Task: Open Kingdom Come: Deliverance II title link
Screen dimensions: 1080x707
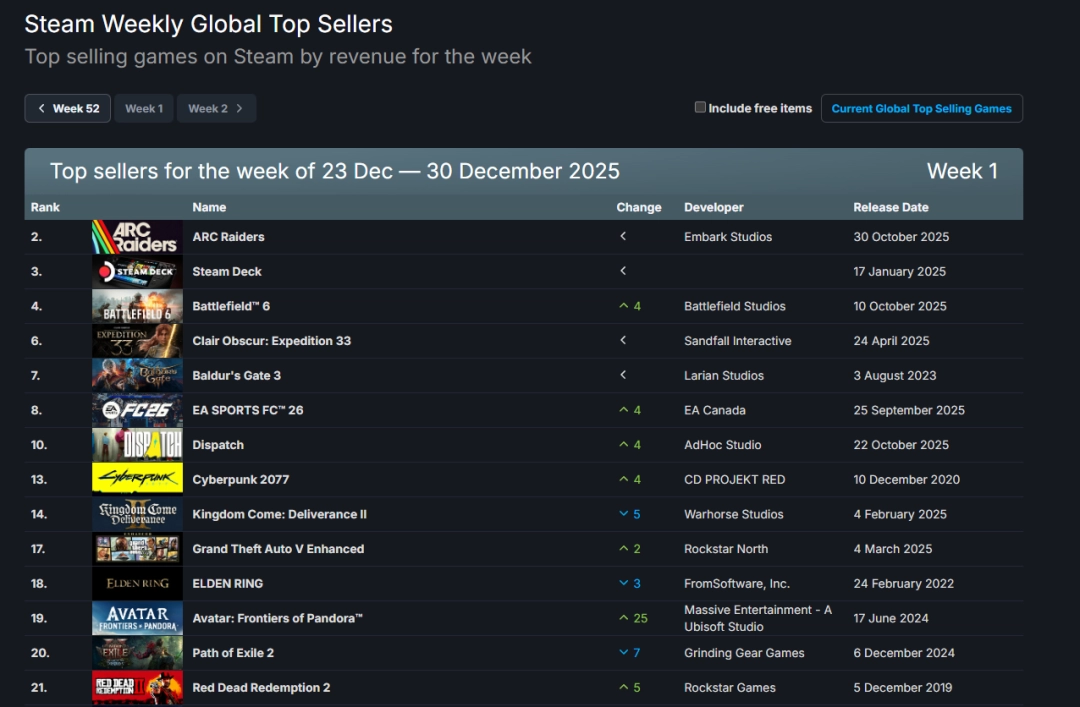Action: (x=279, y=514)
